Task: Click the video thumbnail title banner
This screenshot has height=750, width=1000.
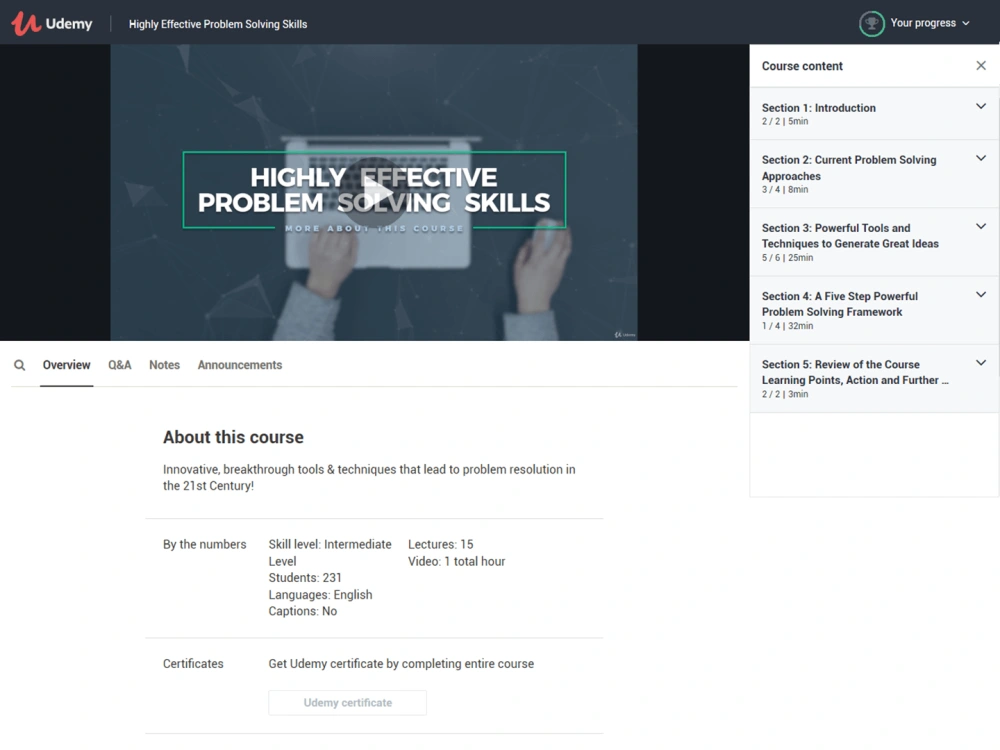Action: coord(374,189)
